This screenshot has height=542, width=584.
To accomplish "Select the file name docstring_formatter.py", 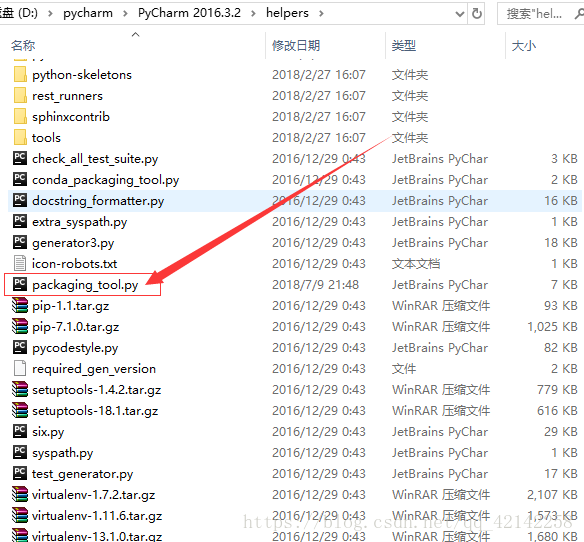I will 98,201.
